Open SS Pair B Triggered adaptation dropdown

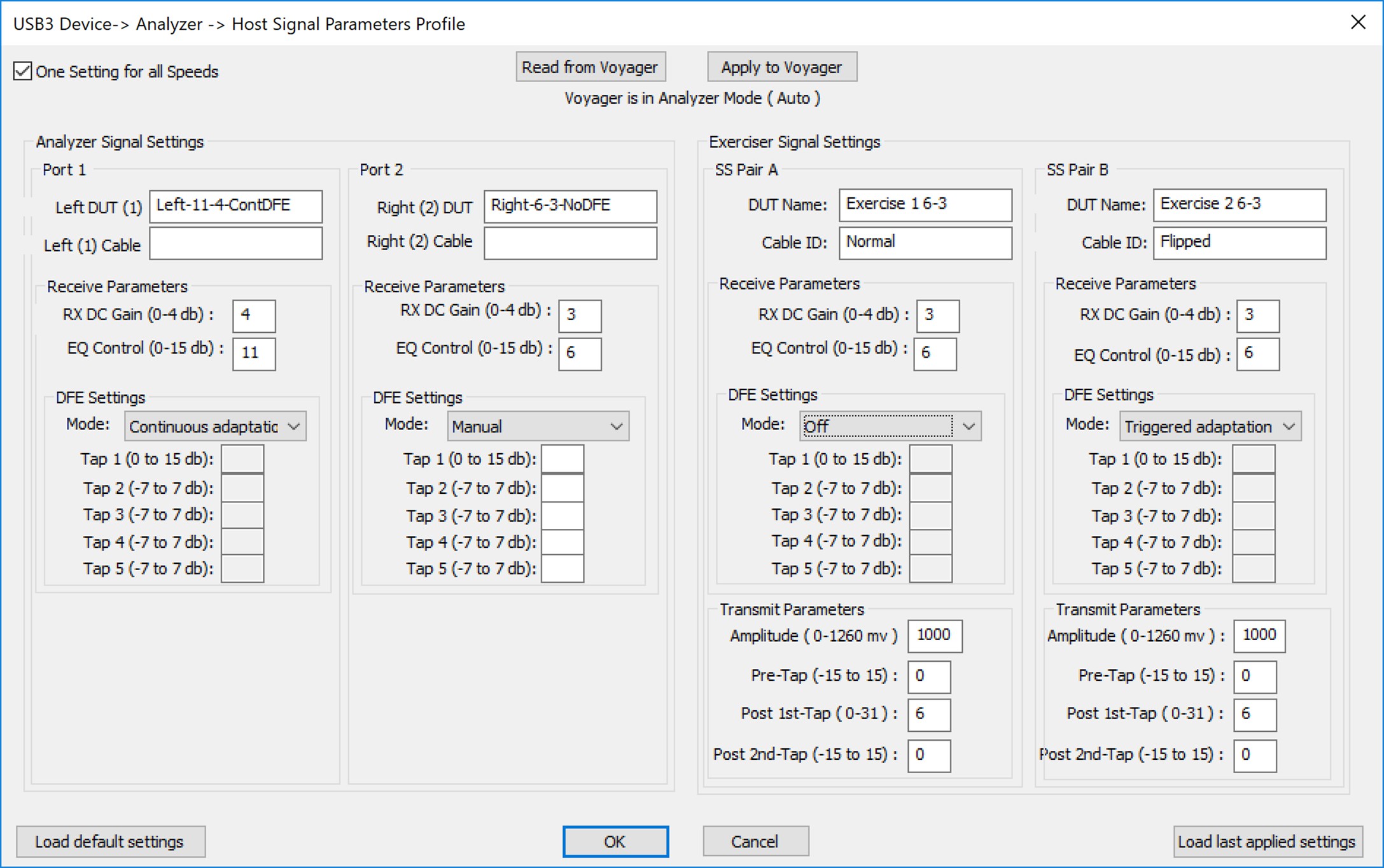[1210, 426]
